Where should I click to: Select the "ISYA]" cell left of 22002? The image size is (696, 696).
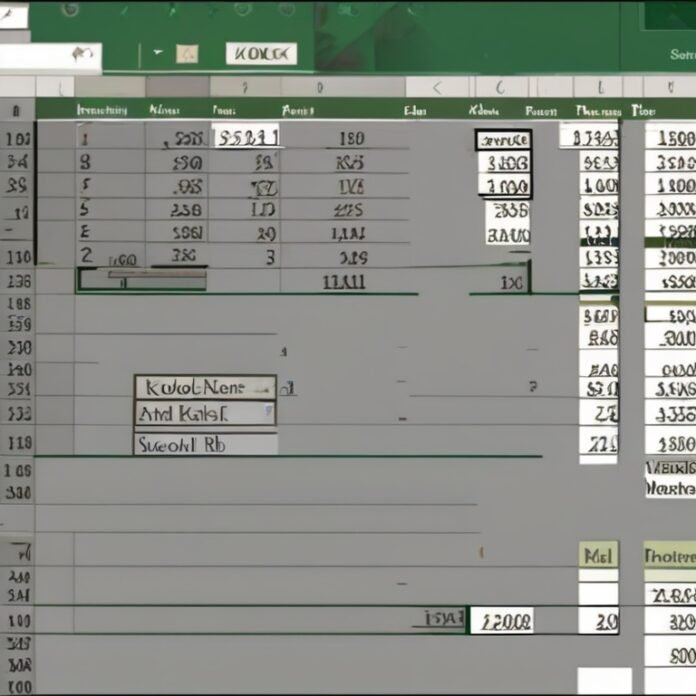438,618
